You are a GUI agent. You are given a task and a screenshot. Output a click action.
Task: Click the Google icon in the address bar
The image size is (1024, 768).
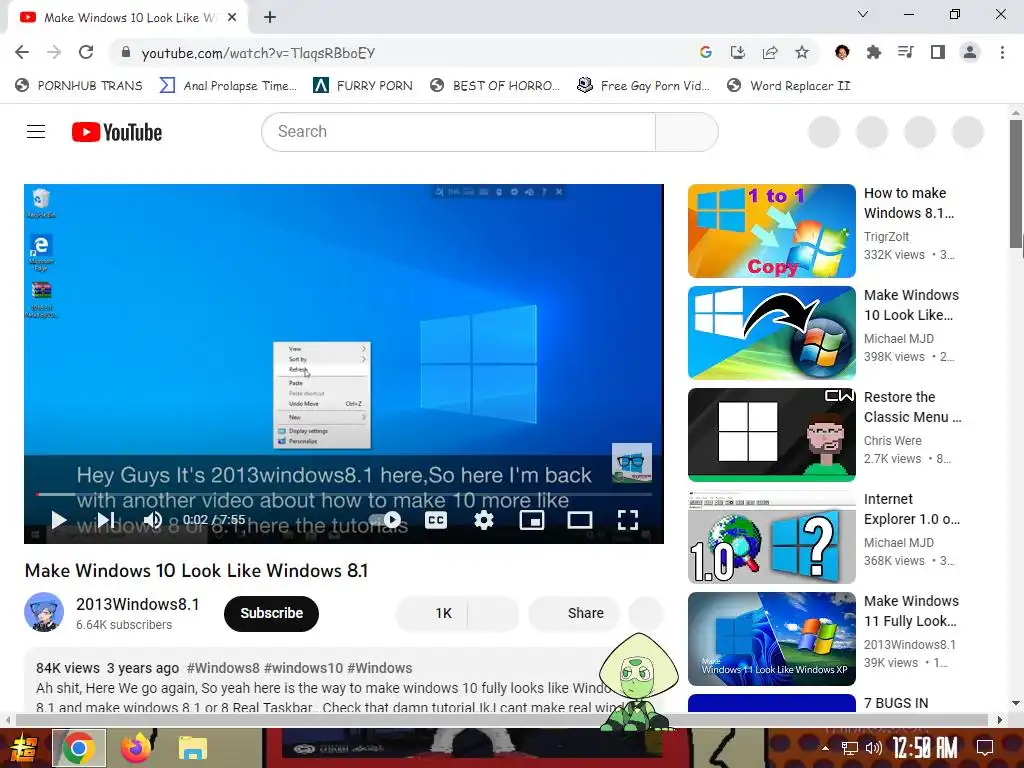[705, 53]
